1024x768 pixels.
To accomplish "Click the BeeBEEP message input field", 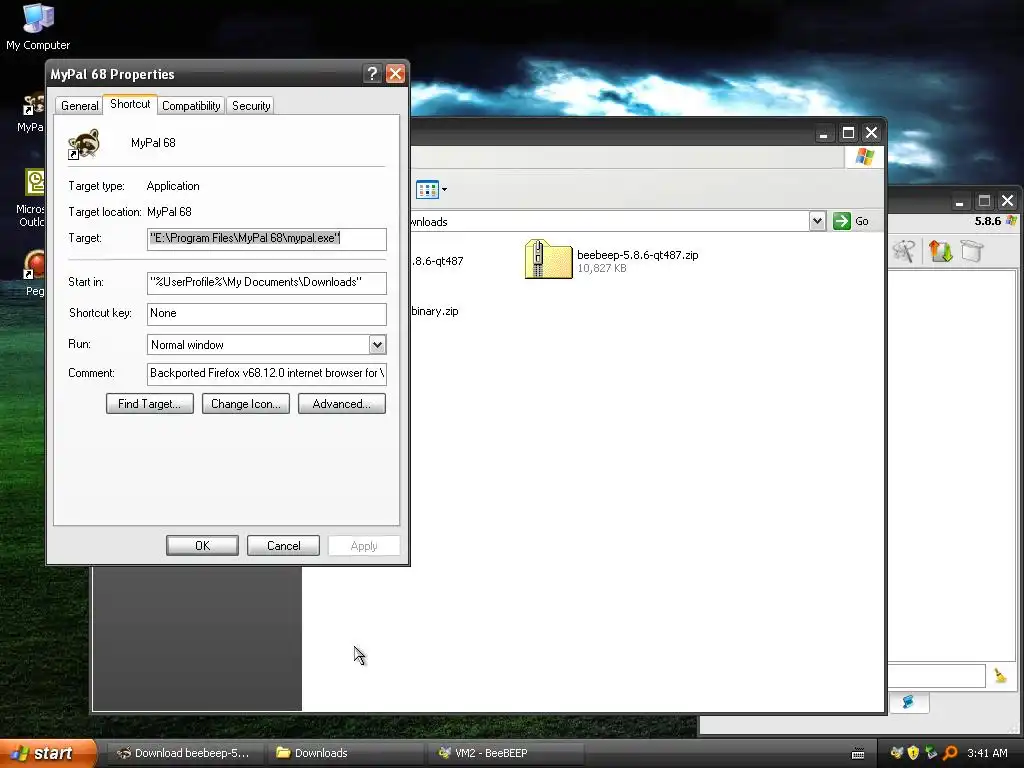I will pyautogui.click(x=936, y=676).
